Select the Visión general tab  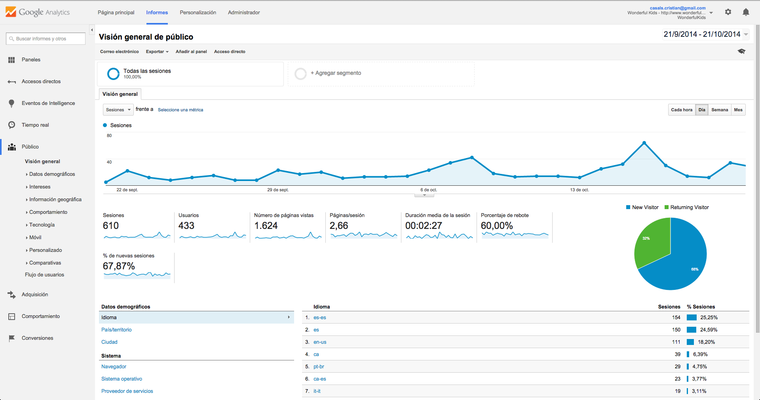click(x=120, y=94)
